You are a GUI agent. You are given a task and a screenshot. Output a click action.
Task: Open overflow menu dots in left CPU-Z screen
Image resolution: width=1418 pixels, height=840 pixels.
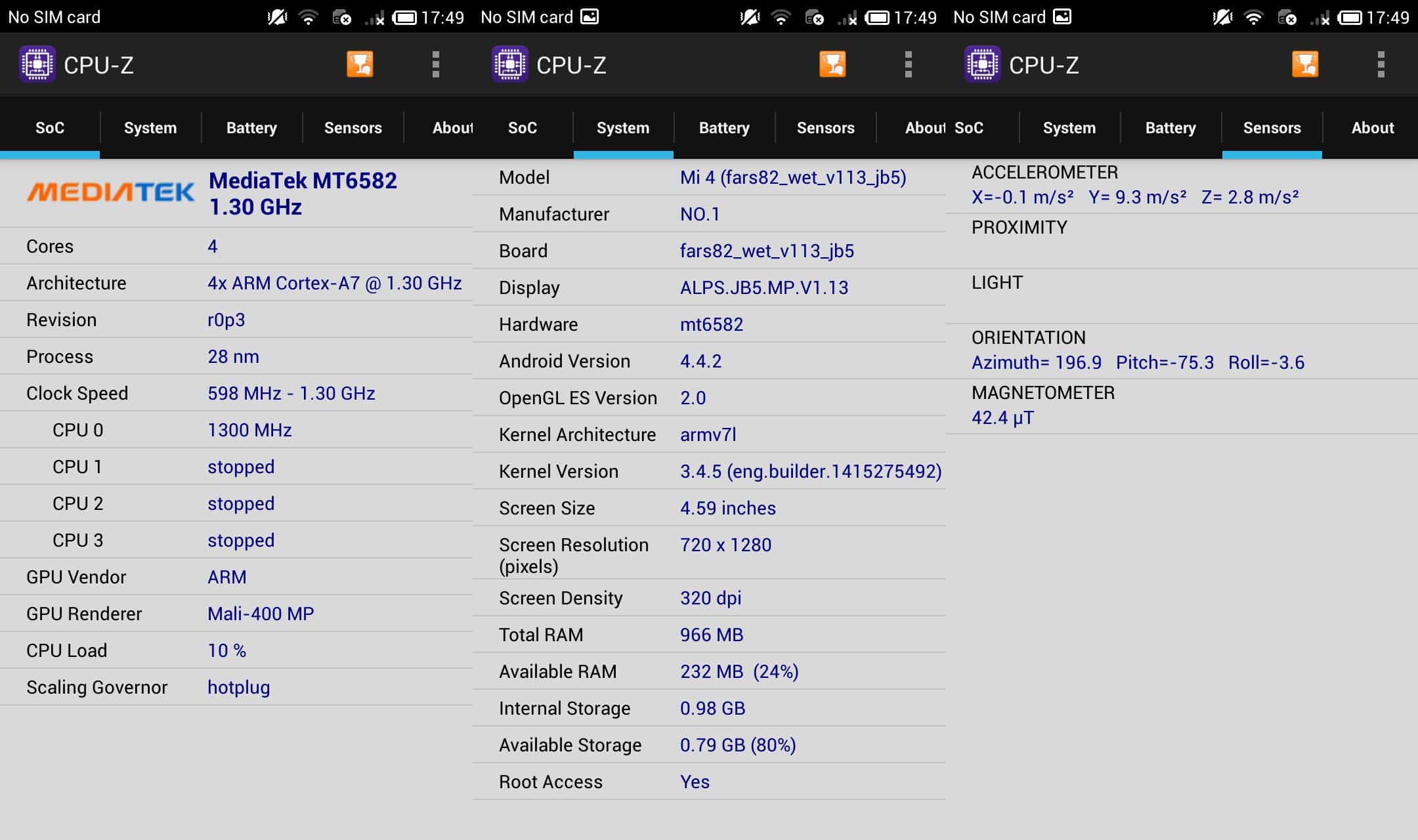[x=435, y=64]
